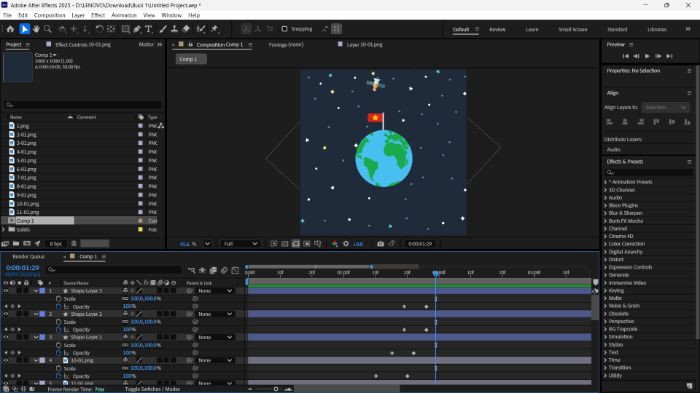Pick the Horizontal Type tool

[149, 29]
